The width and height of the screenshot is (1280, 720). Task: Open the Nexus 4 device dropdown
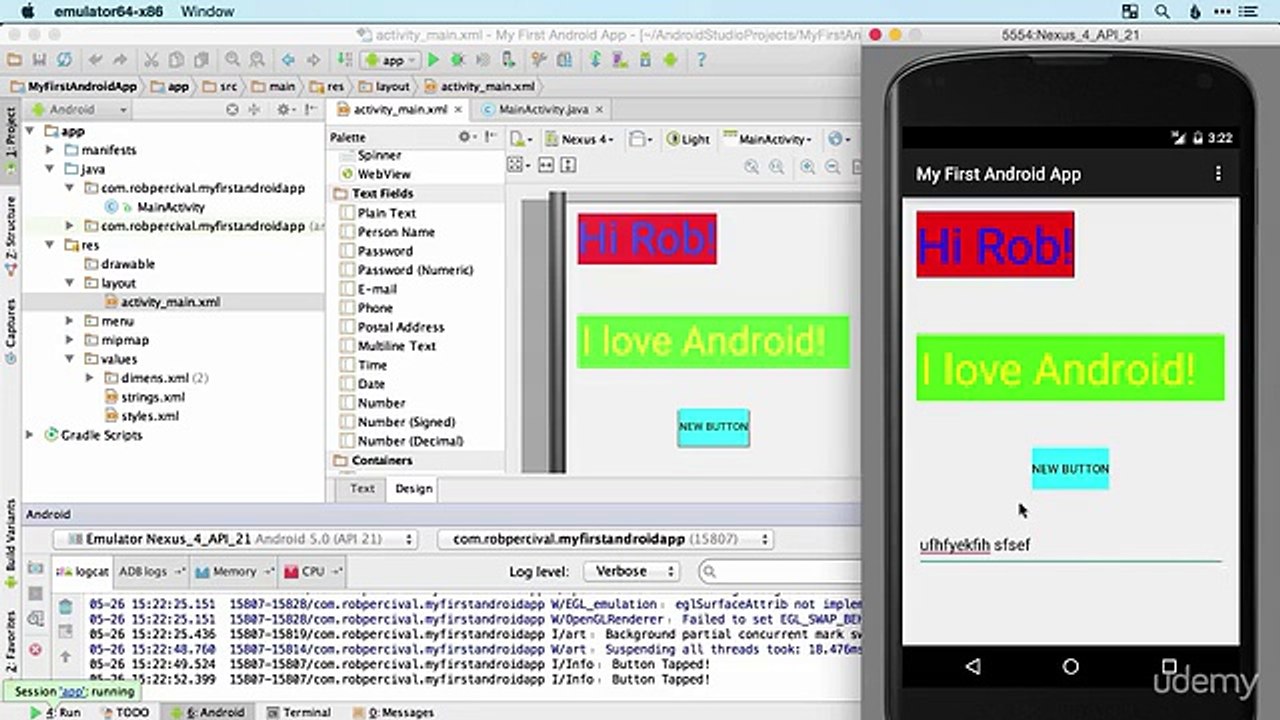[x=578, y=140]
